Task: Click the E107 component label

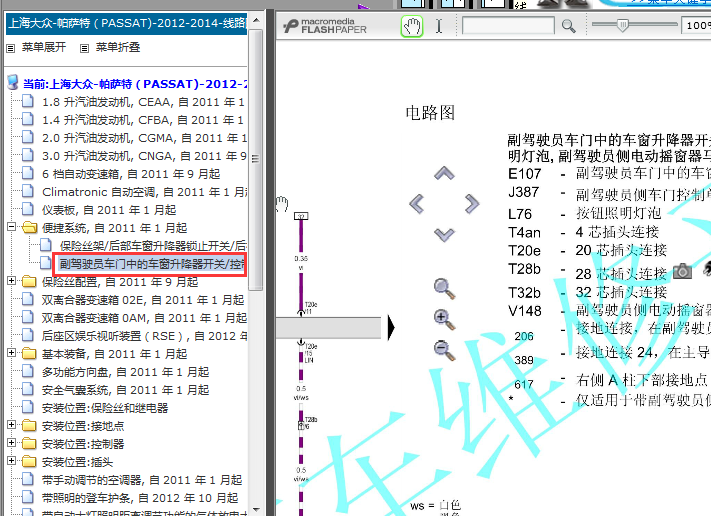Action: click(525, 174)
